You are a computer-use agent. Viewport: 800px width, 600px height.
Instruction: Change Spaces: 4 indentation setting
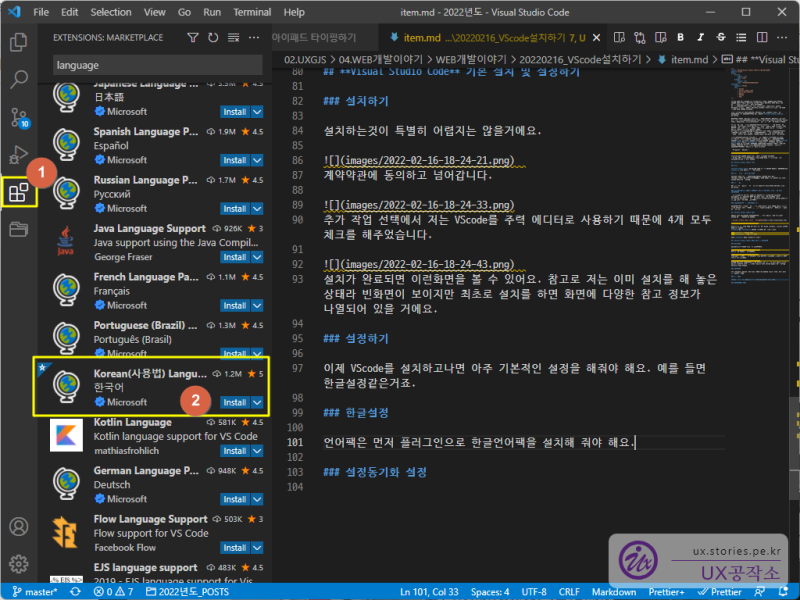tap(490, 591)
